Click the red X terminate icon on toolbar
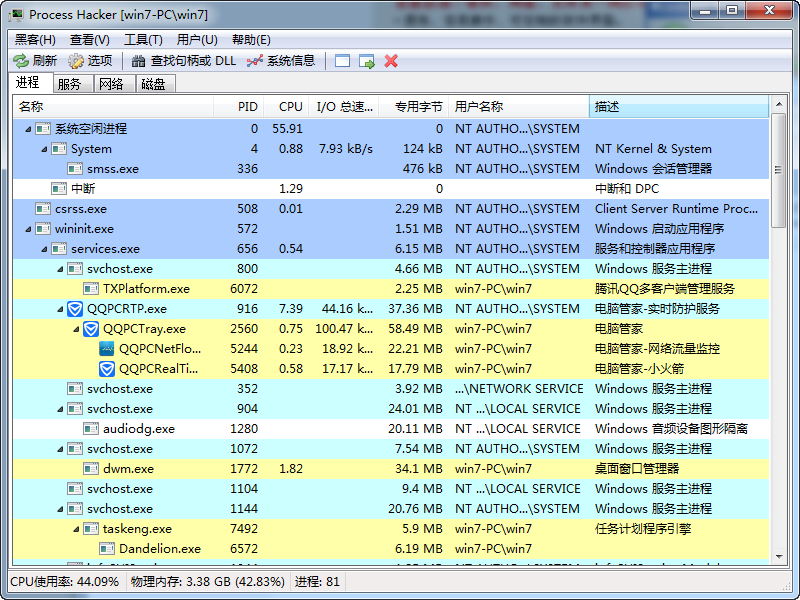Image resolution: width=800 pixels, height=600 pixels. click(x=391, y=60)
